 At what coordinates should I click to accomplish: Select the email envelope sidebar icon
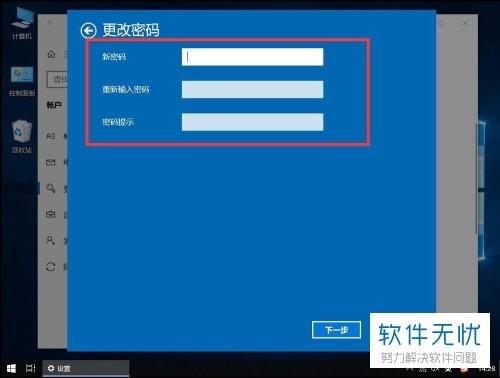click(x=51, y=162)
